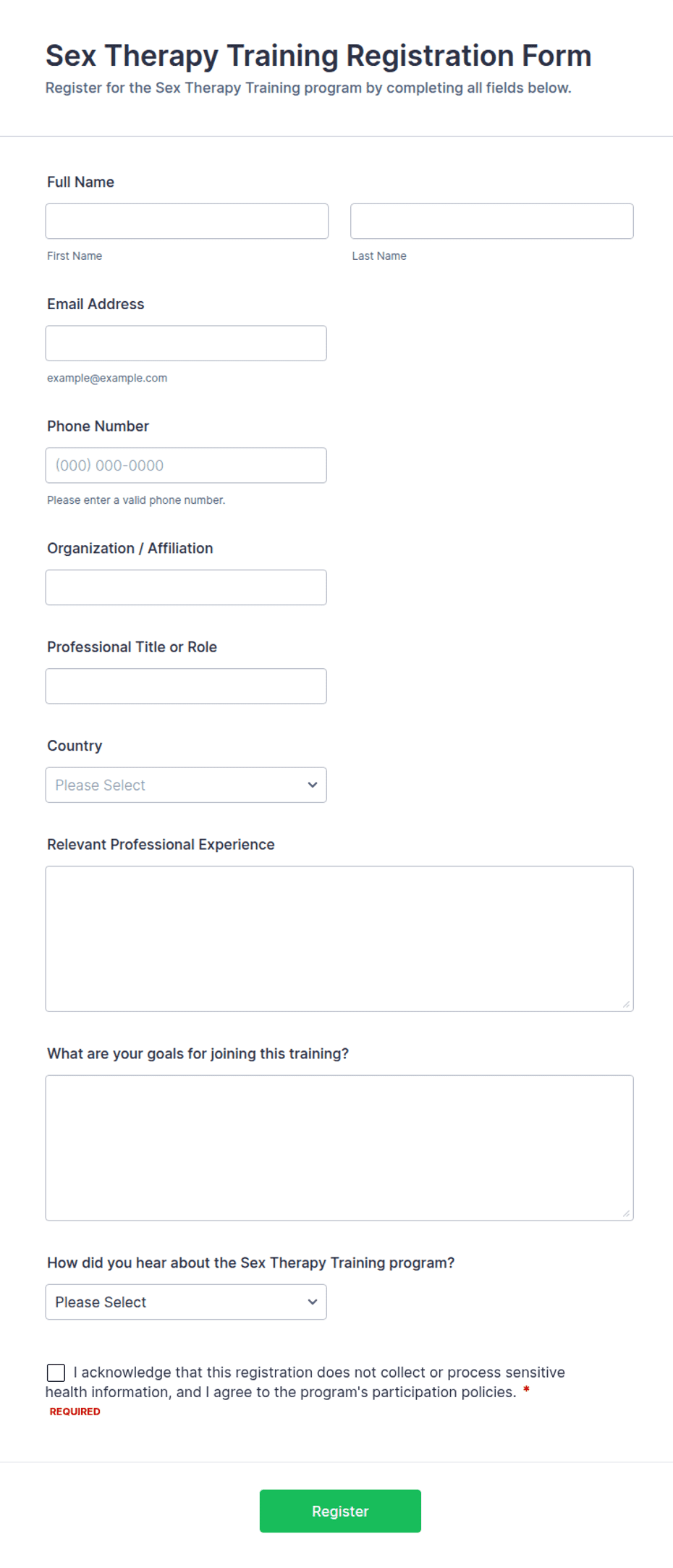Viewport: 673px width, 1568px height.
Task: Check the acknowledgment checkbox
Action: coord(56,1373)
